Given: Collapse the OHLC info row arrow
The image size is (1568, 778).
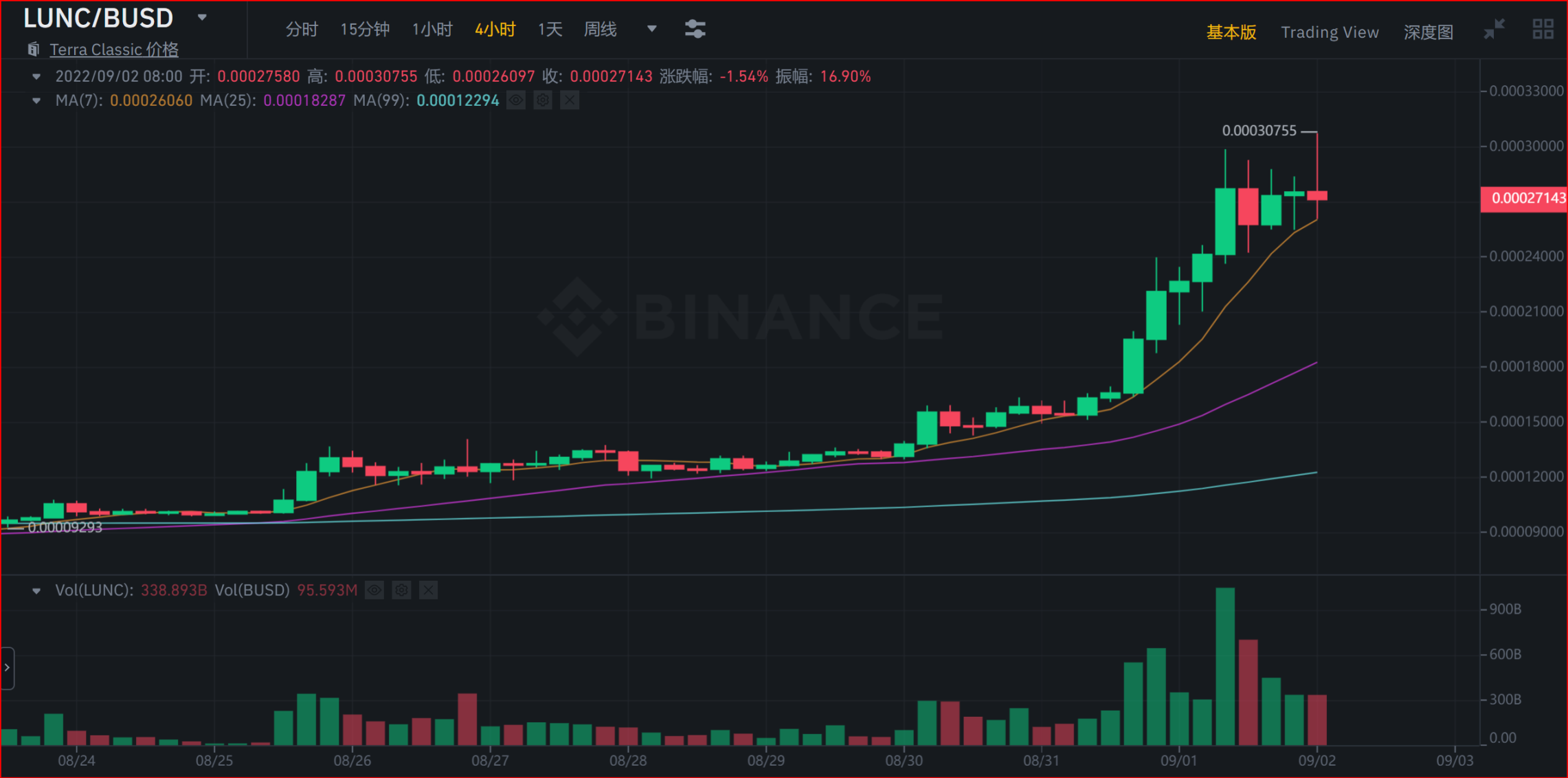Looking at the screenshot, I should click(x=36, y=76).
